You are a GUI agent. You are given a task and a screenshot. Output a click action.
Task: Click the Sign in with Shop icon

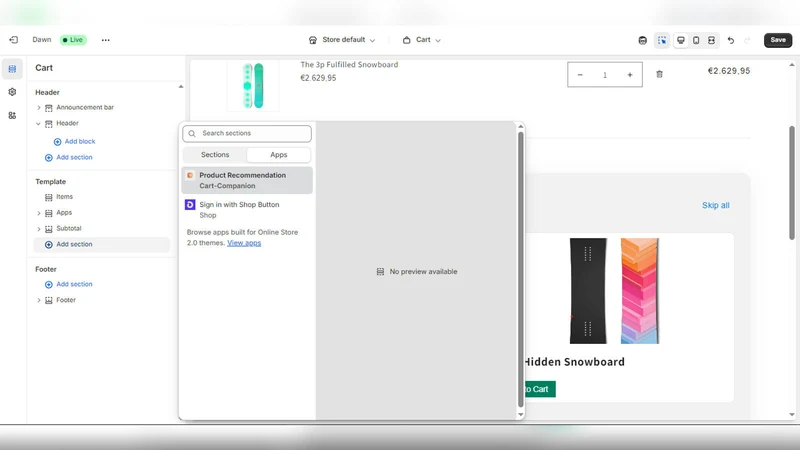tap(190, 205)
